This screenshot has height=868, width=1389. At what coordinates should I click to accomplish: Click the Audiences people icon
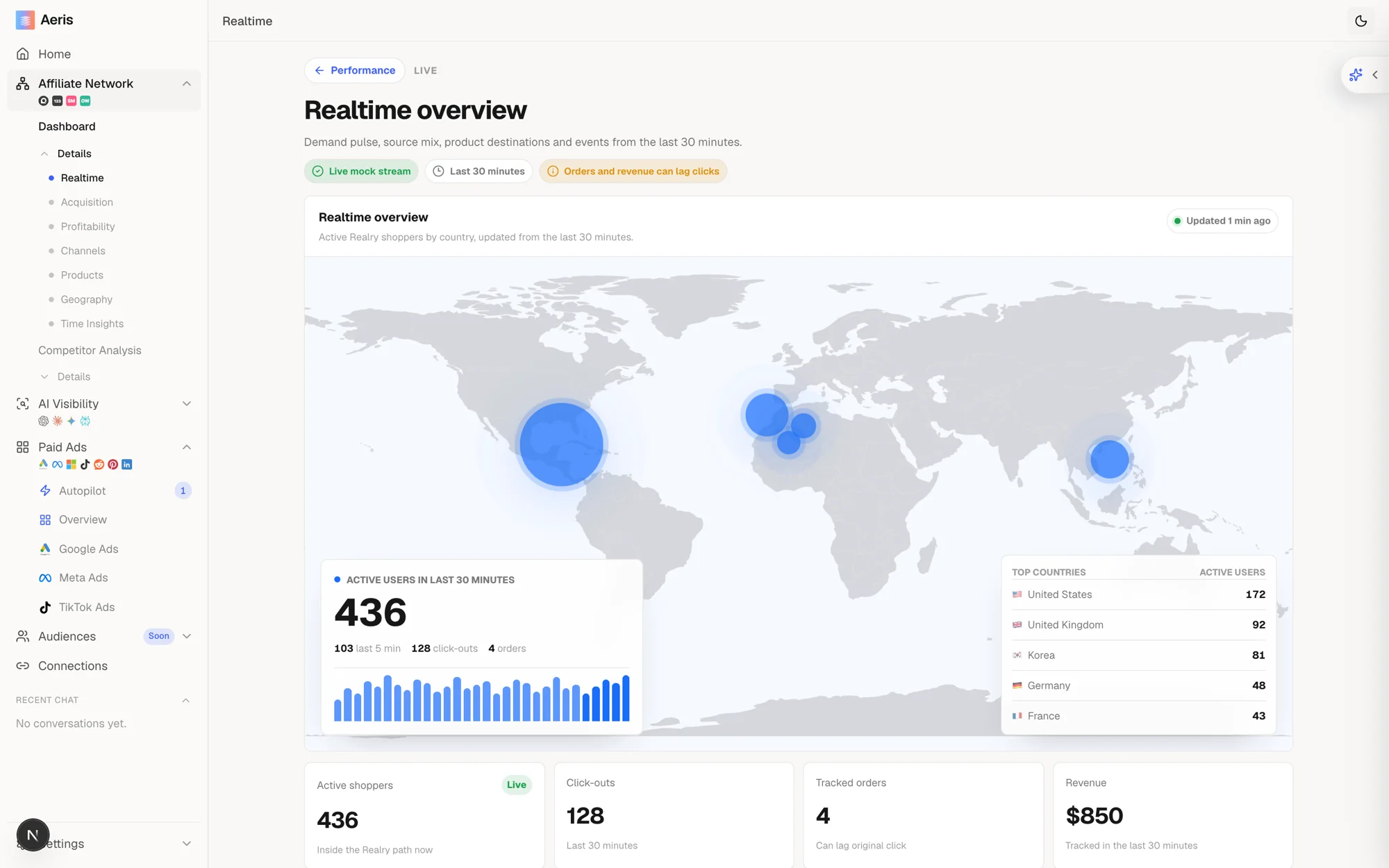(x=23, y=636)
